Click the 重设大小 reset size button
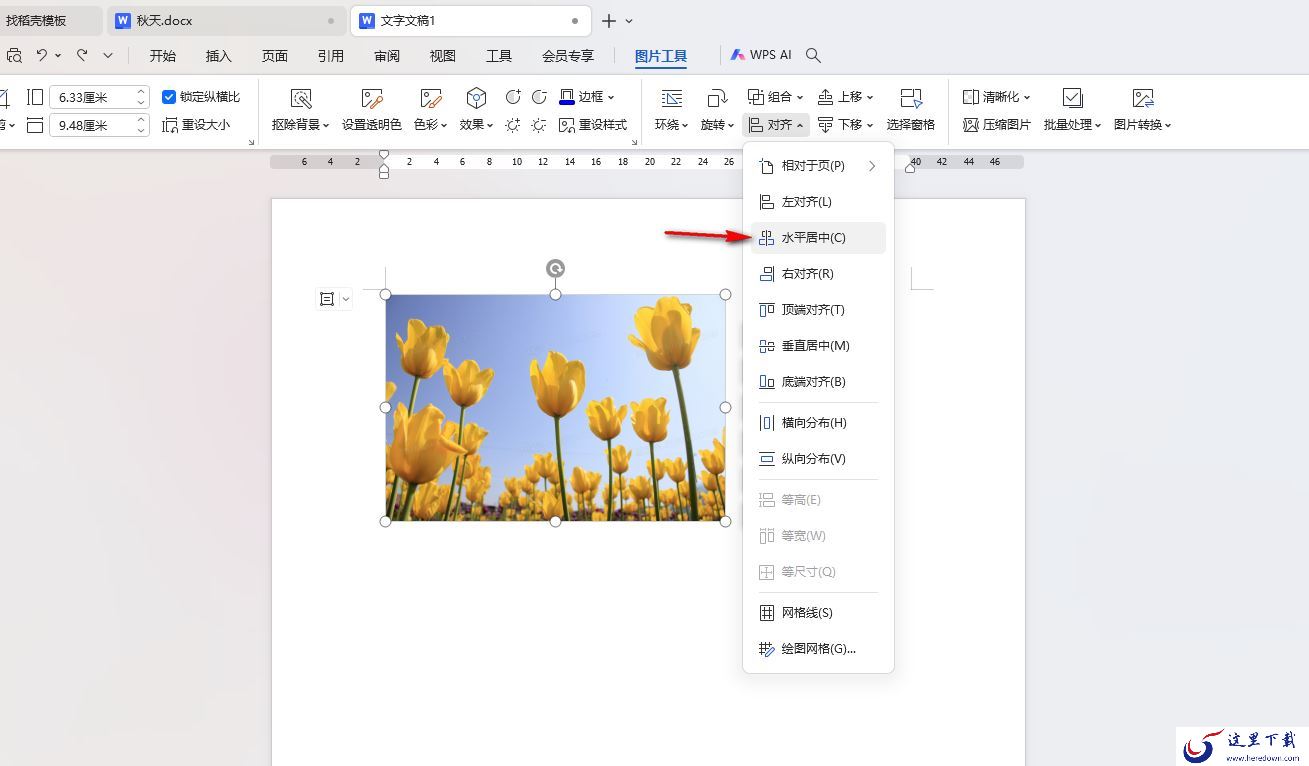Screen dimensions: 1309x766 point(196,125)
